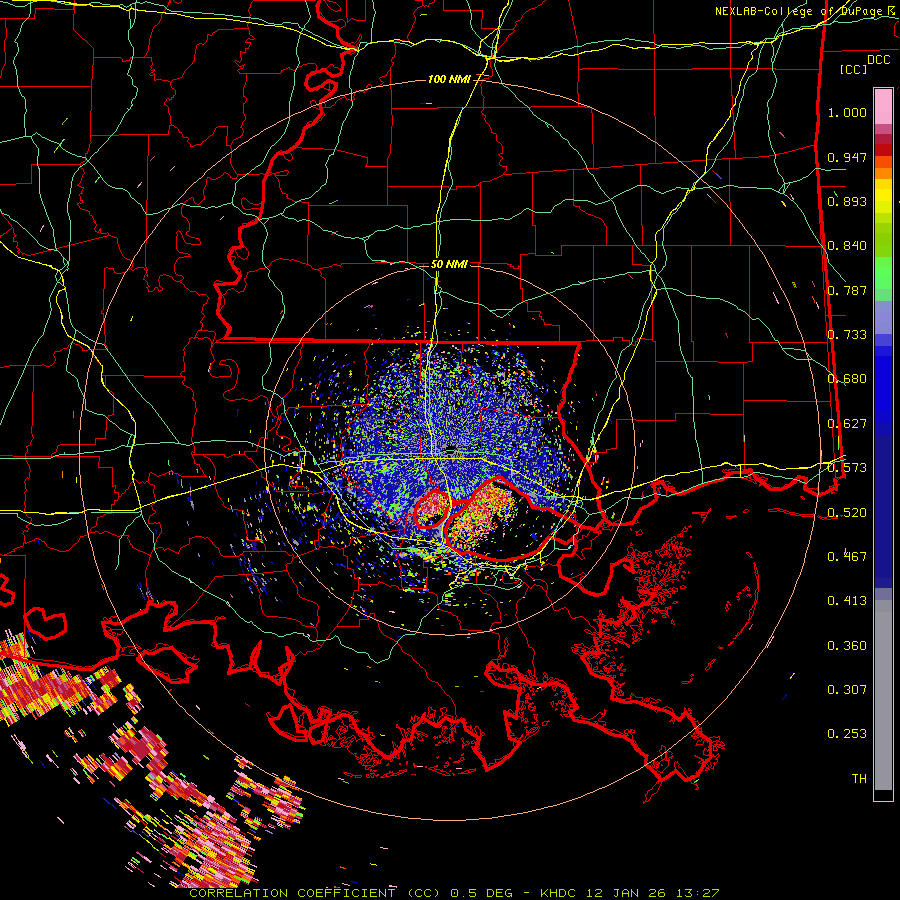Viewport: 900px width, 900px height.
Task: Select the 0.253 scale value
Action: (847, 734)
